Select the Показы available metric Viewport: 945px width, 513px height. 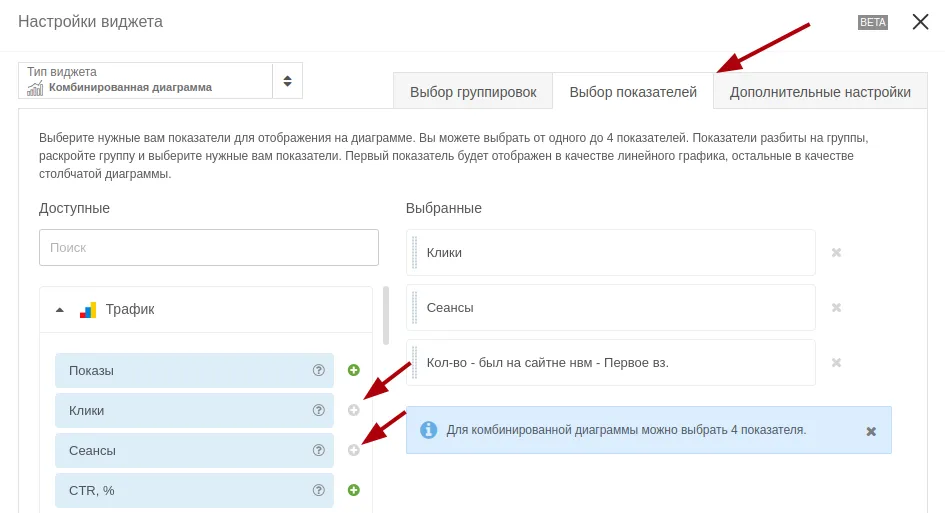[x=194, y=370]
